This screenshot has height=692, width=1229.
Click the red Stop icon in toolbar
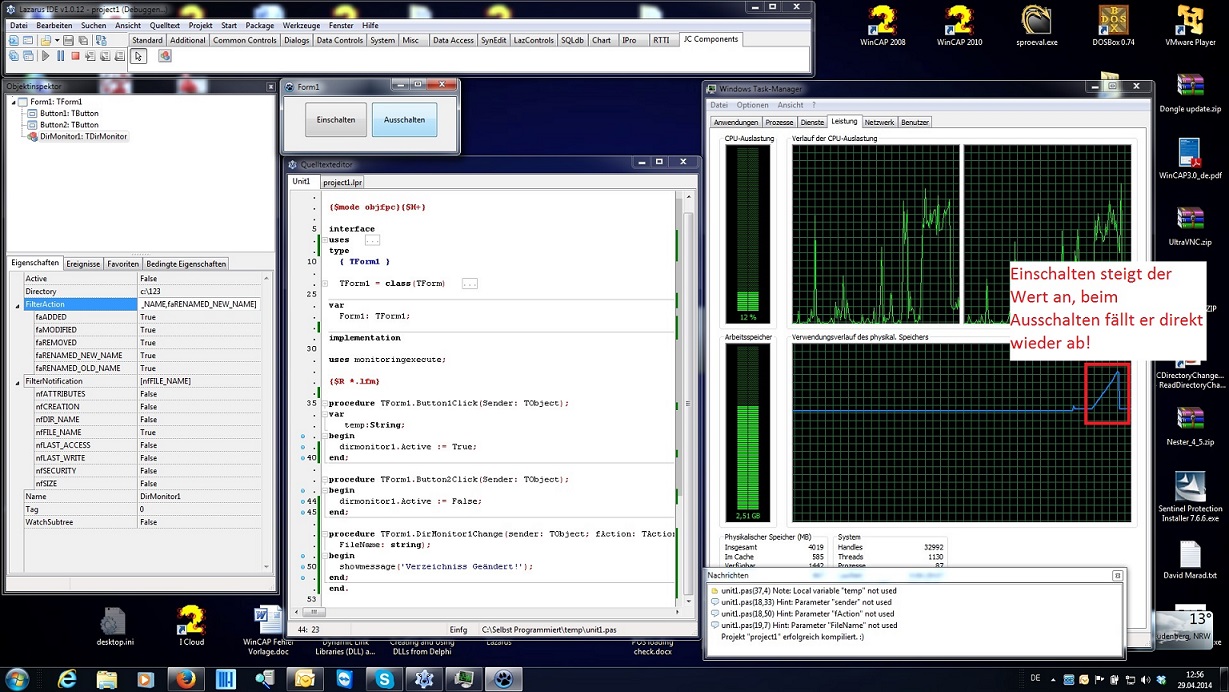click(x=75, y=56)
